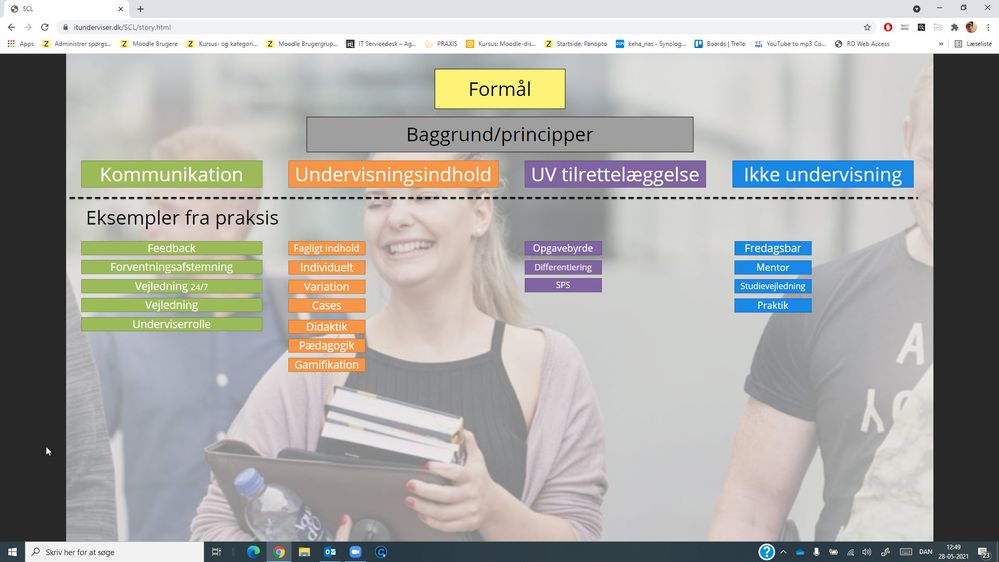Open the Chrome three-dot menu

point(988,27)
